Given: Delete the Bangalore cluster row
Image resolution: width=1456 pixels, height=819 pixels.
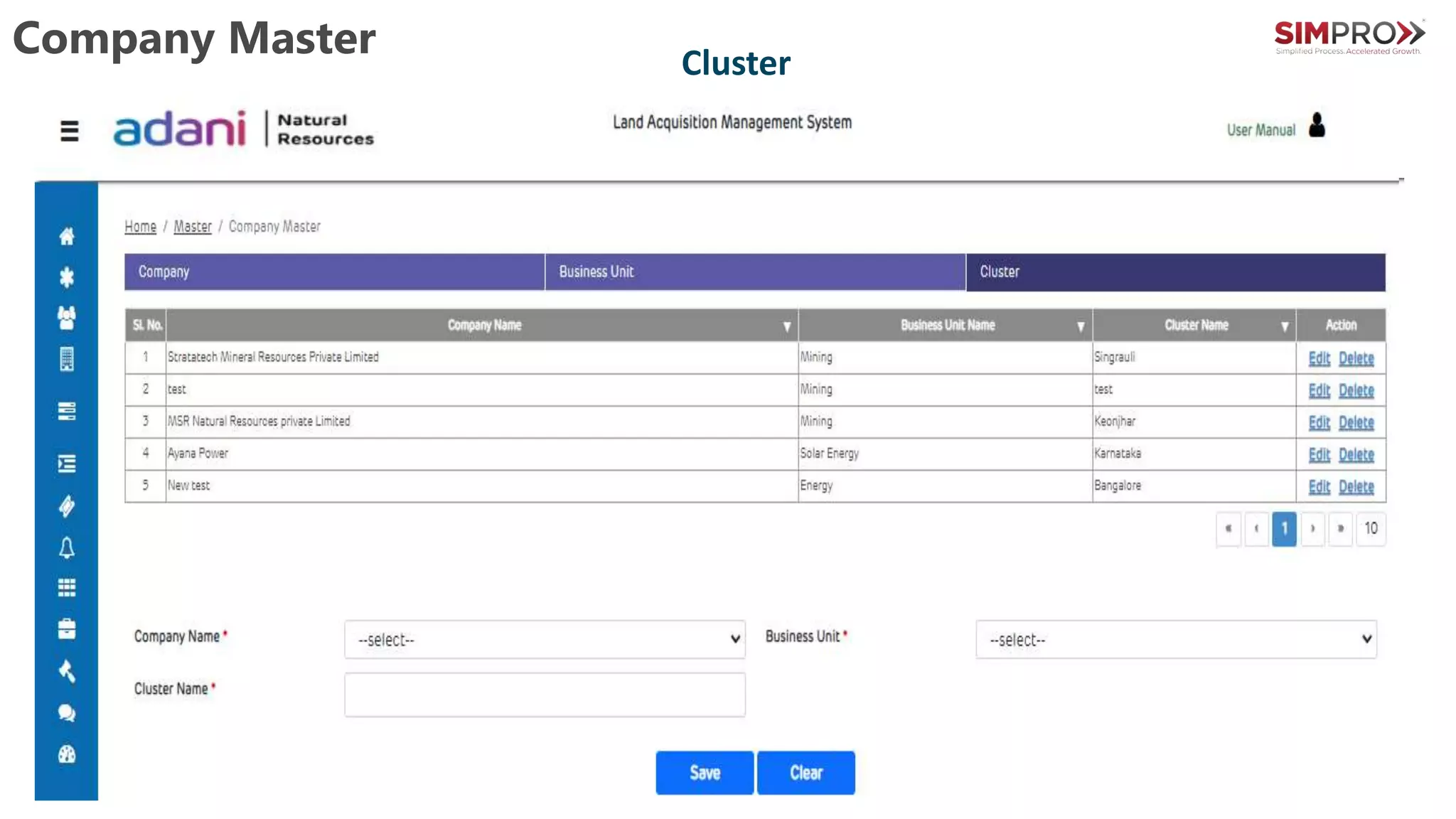Looking at the screenshot, I should click(x=1356, y=487).
